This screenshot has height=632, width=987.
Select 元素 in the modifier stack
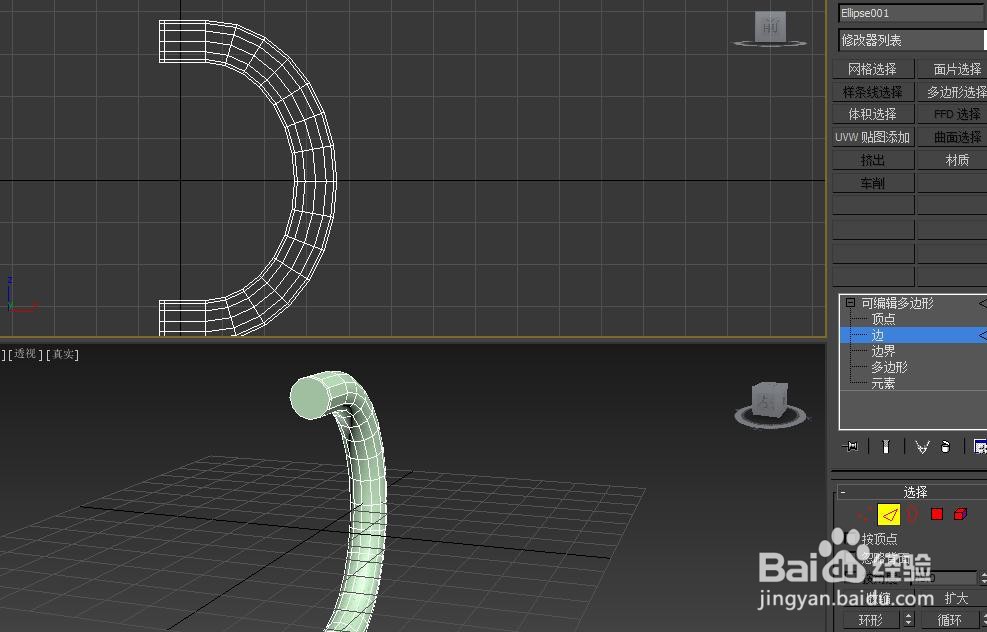tap(883, 383)
